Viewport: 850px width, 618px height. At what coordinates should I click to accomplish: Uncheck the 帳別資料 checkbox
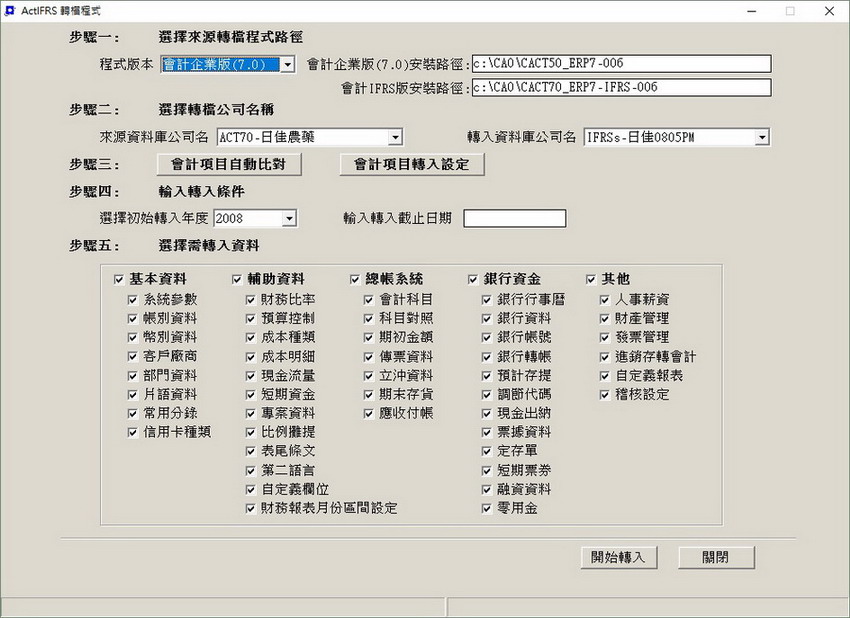click(132, 318)
